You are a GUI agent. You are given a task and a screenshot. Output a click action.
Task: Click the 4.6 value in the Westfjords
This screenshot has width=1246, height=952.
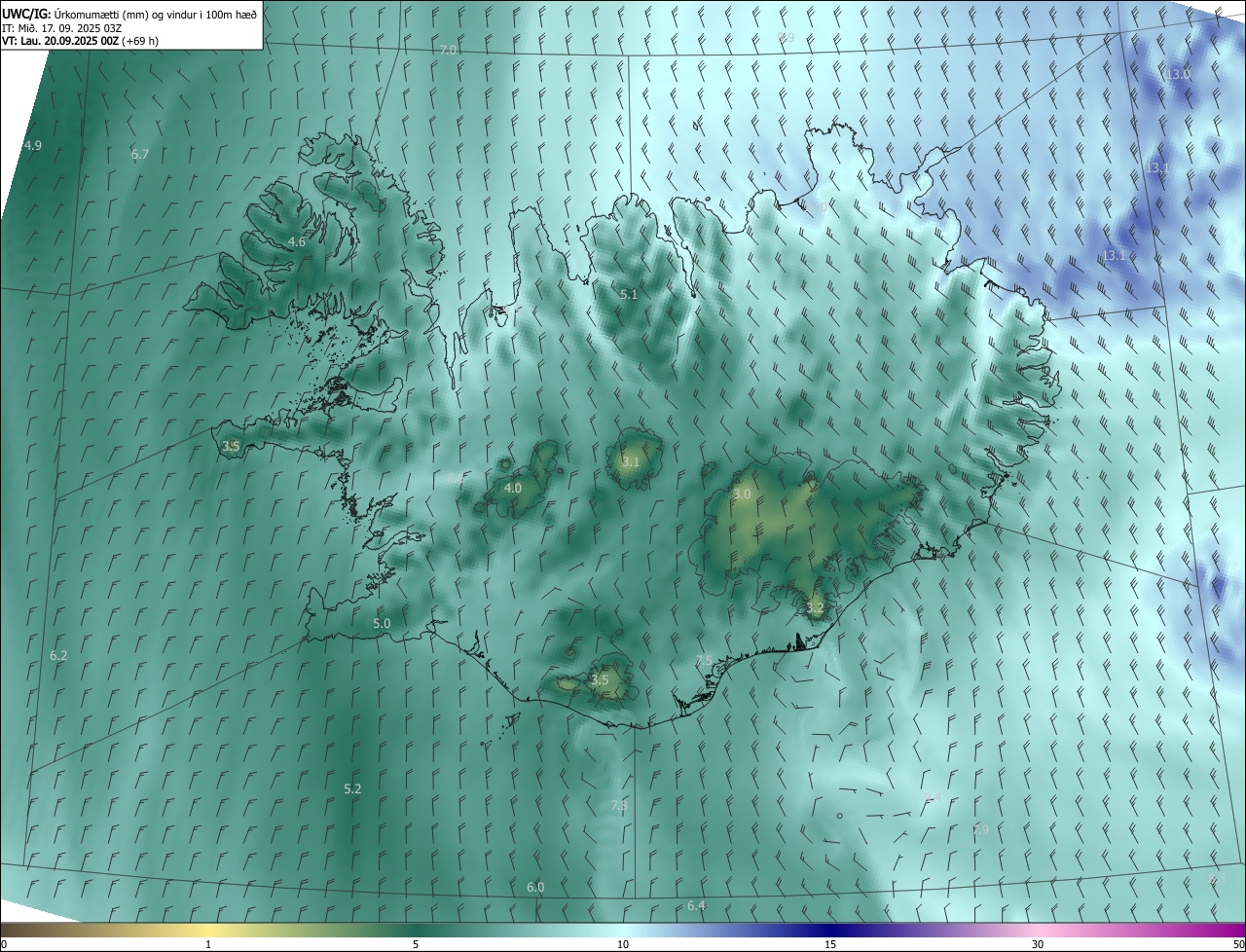coord(297,241)
